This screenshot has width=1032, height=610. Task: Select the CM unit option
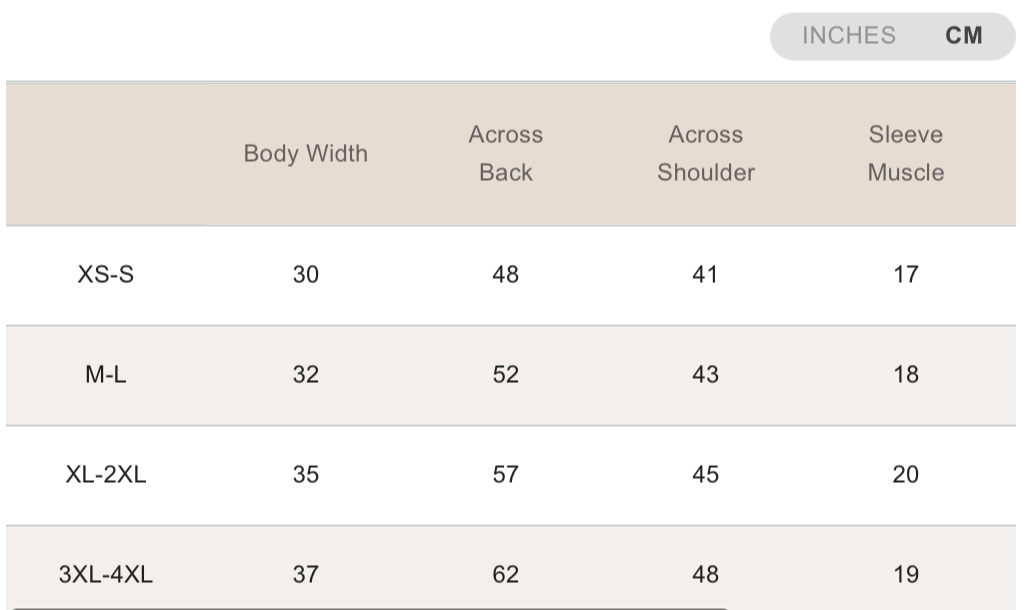pos(964,36)
